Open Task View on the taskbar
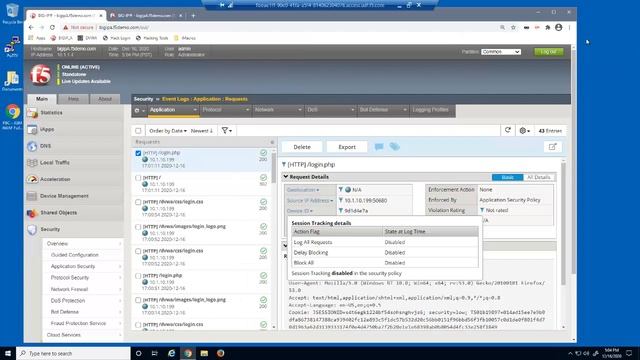Viewport: 640px width, 360px height. pyautogui.click(x=155, y=353)
